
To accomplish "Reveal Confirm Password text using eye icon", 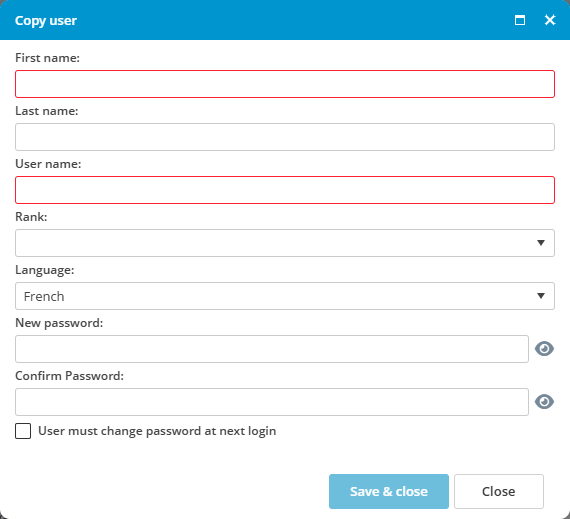I will coord(544,402).
